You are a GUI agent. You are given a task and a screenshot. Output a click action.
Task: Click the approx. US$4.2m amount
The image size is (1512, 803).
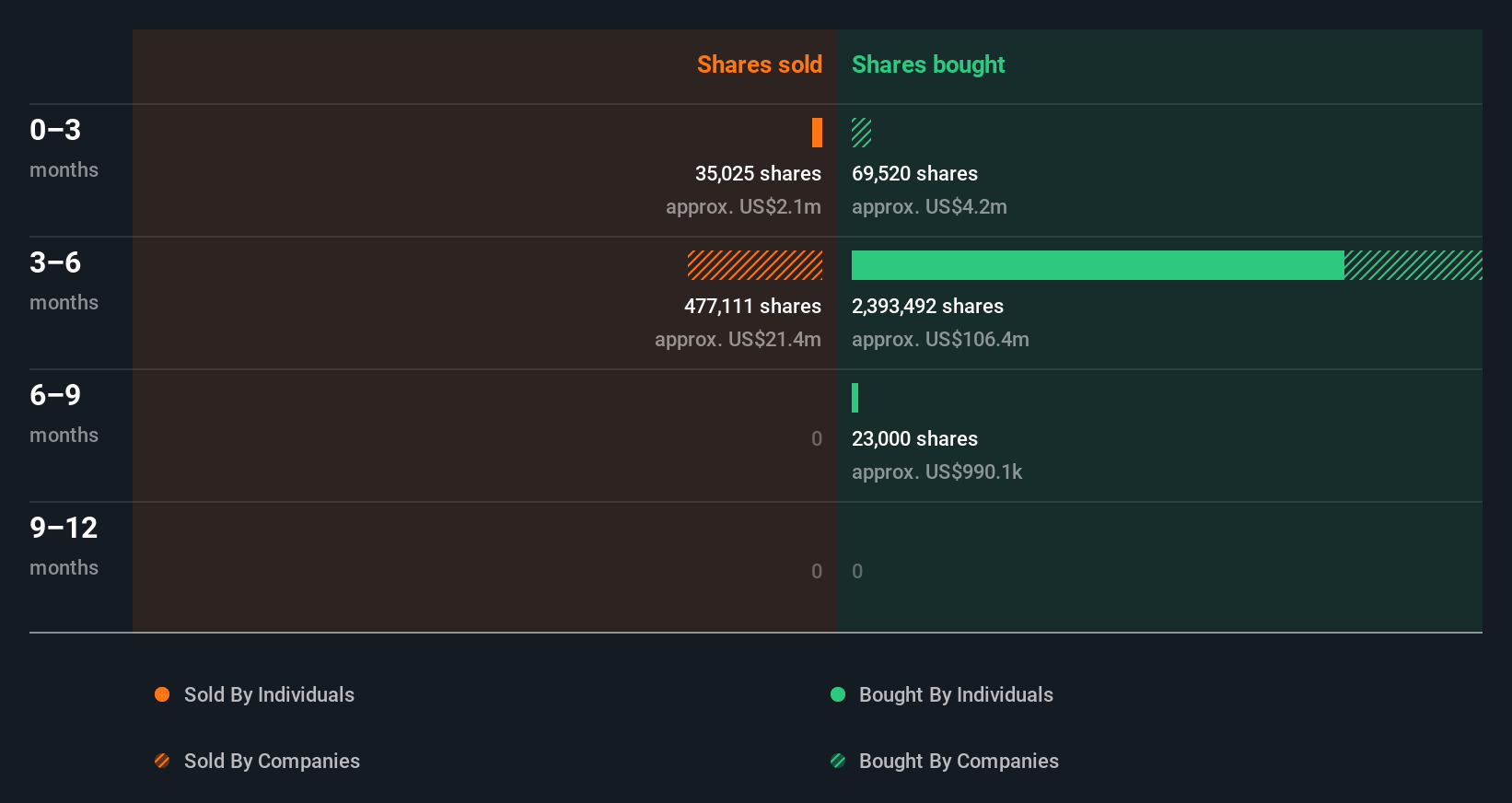coord(929,207)
